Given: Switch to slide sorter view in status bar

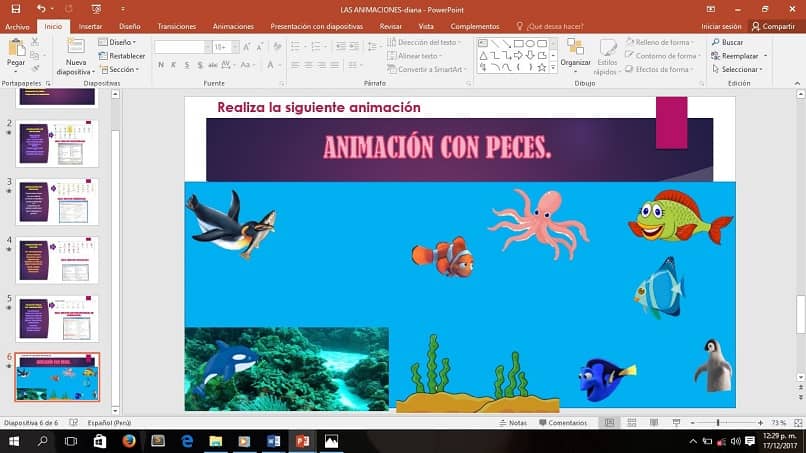Looking at the screenshot, I should [632, 423].
